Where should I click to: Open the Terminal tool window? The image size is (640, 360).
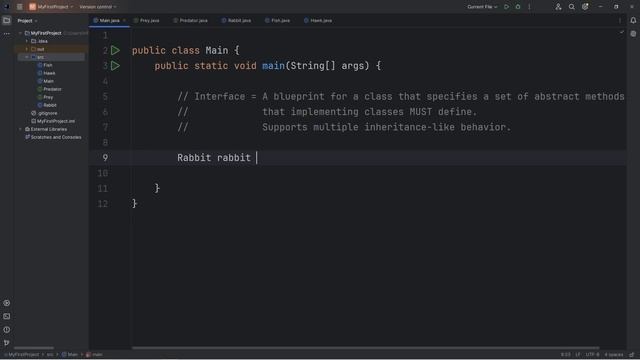tap(7, 316)
